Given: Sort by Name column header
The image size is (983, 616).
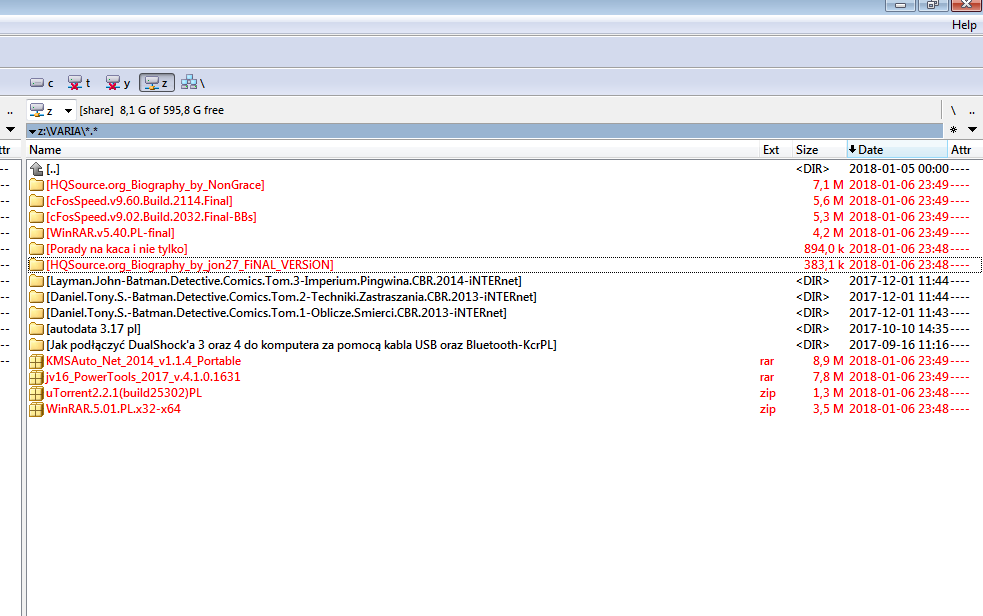Looking at the screenshot, I should point(392,150).
